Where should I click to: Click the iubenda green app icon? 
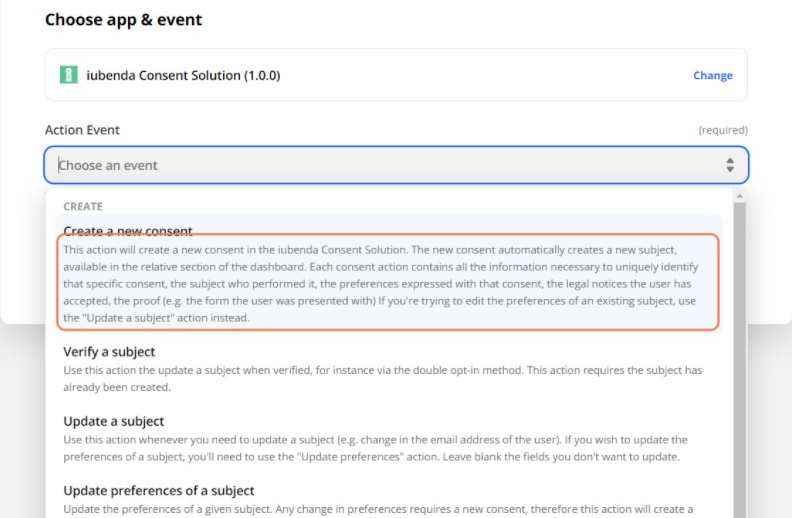68,75
